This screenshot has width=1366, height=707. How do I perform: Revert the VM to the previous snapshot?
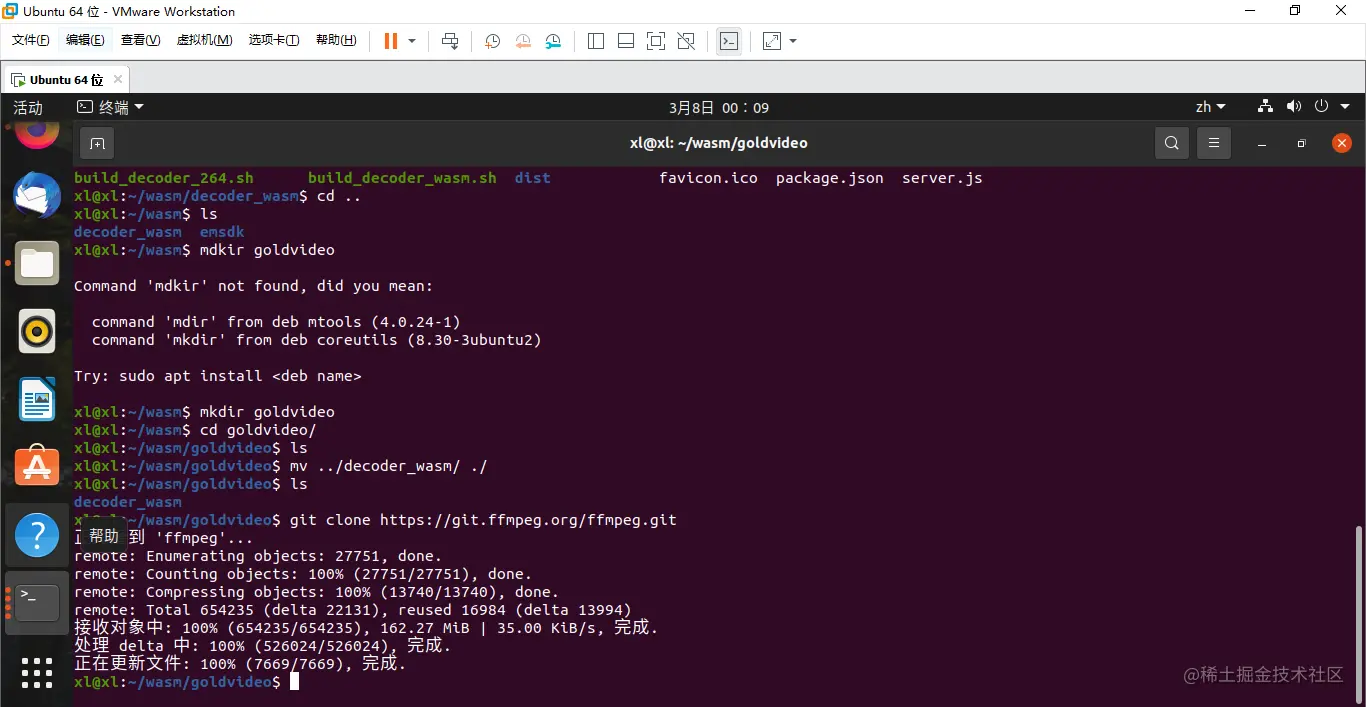tap(523, 41)
